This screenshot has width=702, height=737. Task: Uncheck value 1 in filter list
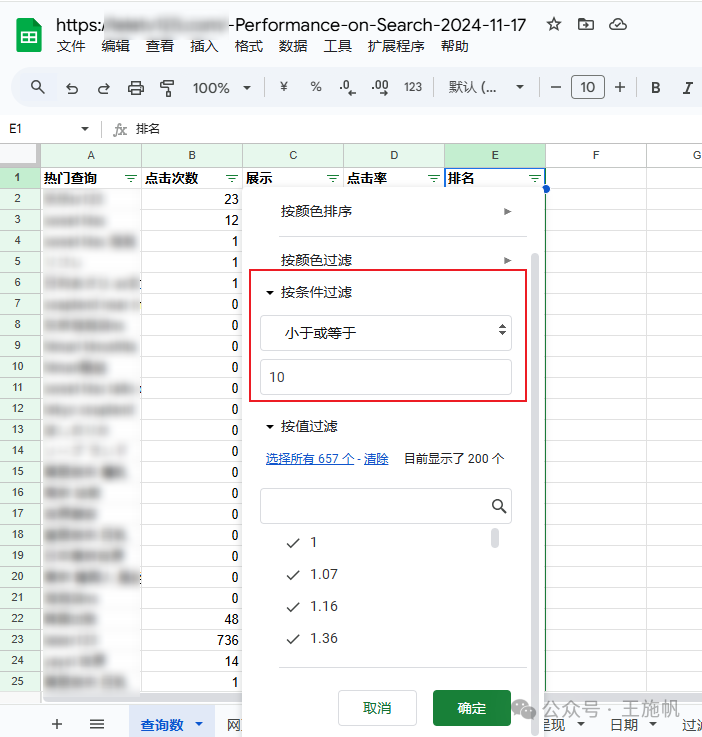click(293, 543)
